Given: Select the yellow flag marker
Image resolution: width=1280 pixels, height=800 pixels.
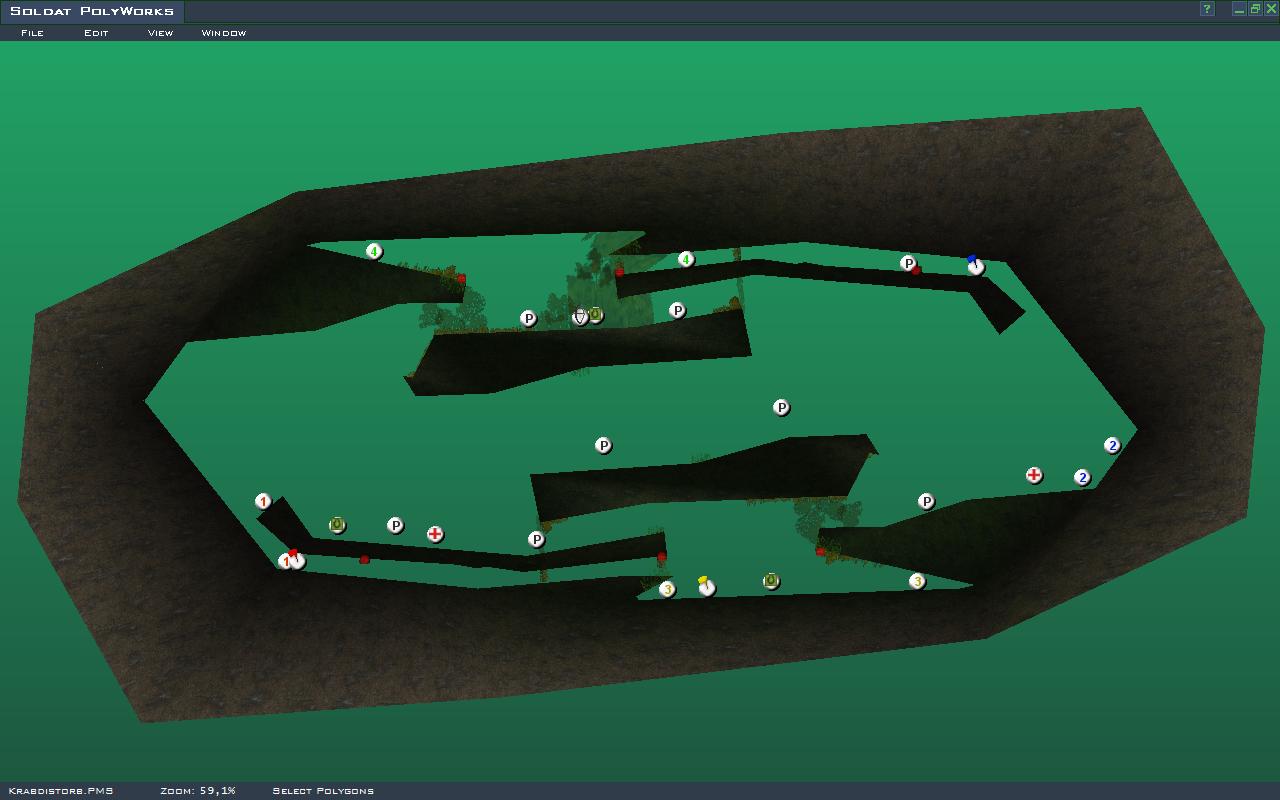Looking at the screenshot, I should click(x=706, y=587).
